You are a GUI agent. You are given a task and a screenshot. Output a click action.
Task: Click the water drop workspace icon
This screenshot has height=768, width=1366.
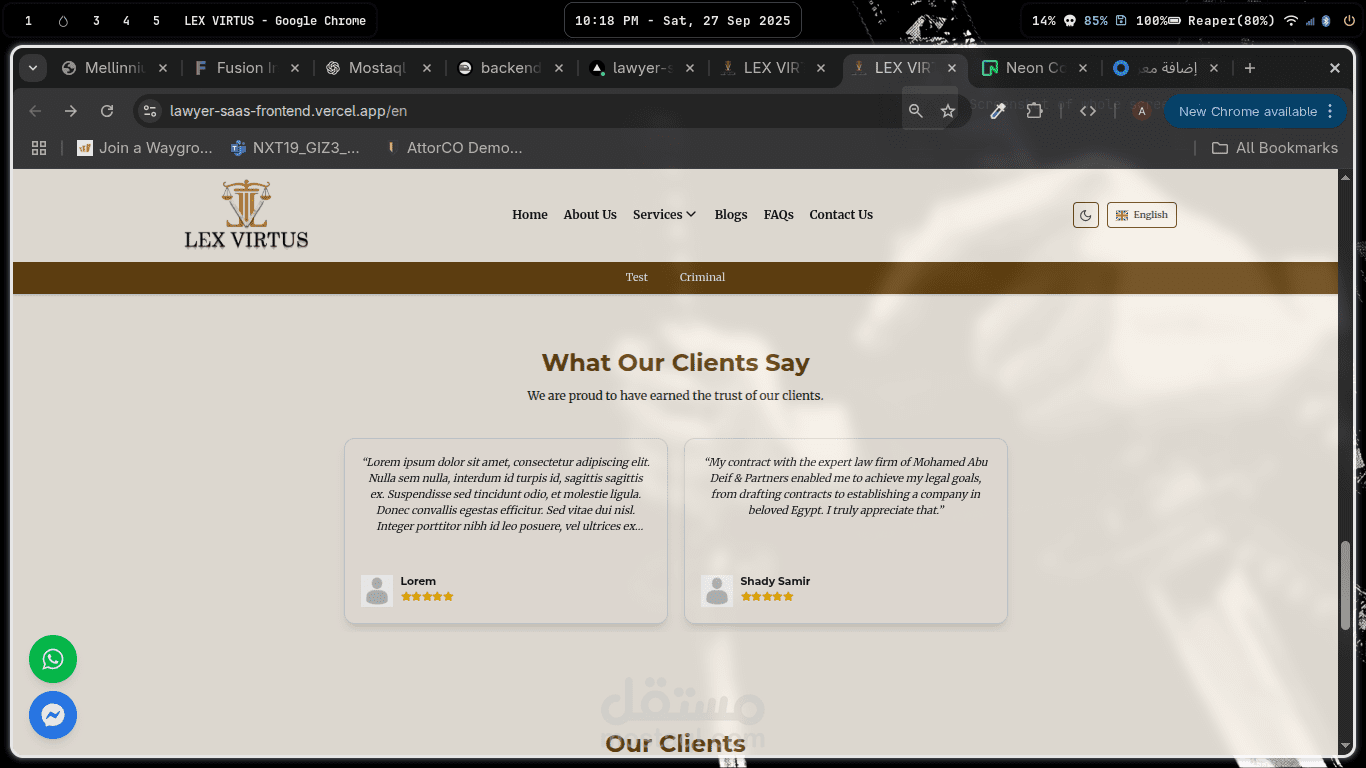63,20
